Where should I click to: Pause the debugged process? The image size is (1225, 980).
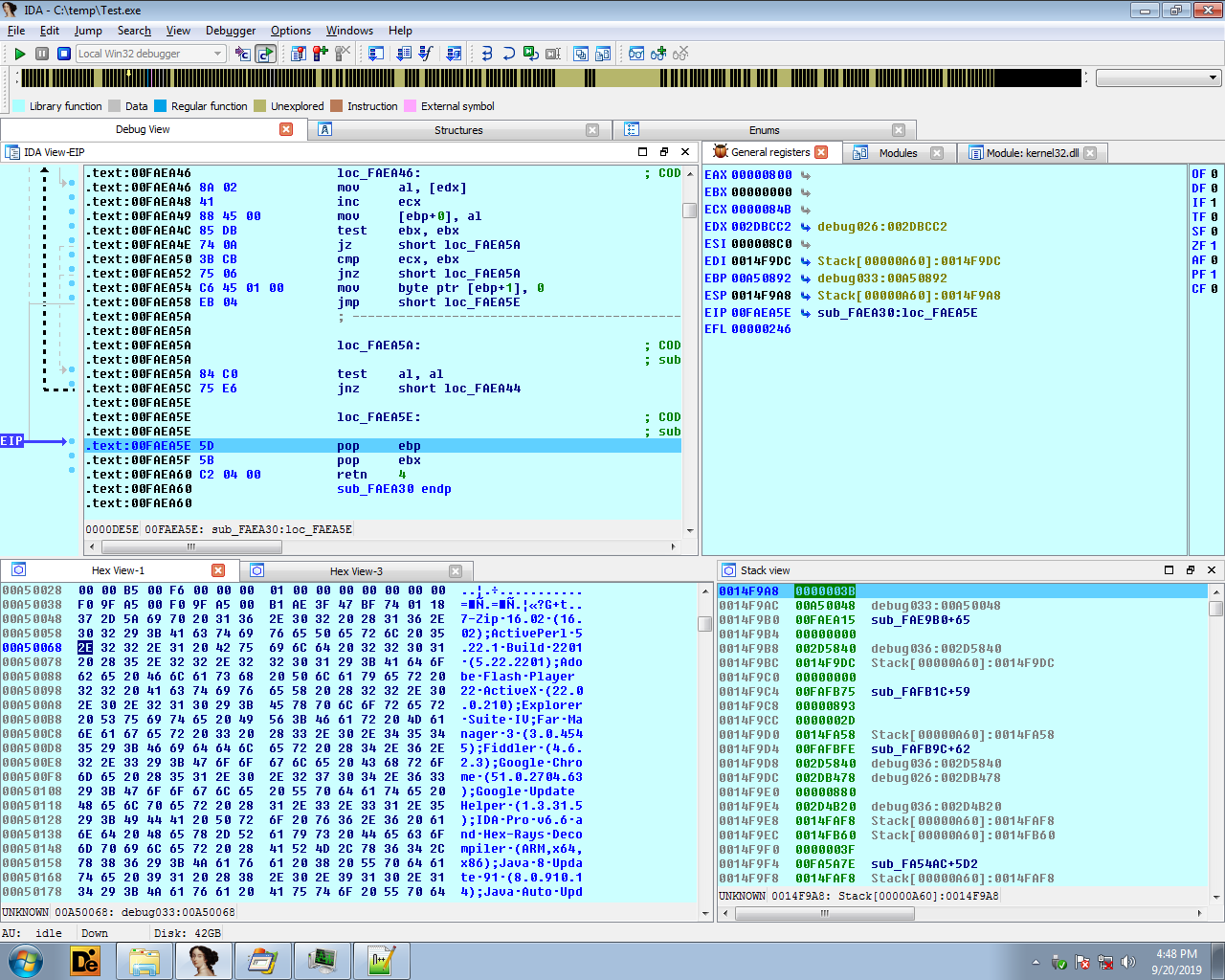[42, 54]
